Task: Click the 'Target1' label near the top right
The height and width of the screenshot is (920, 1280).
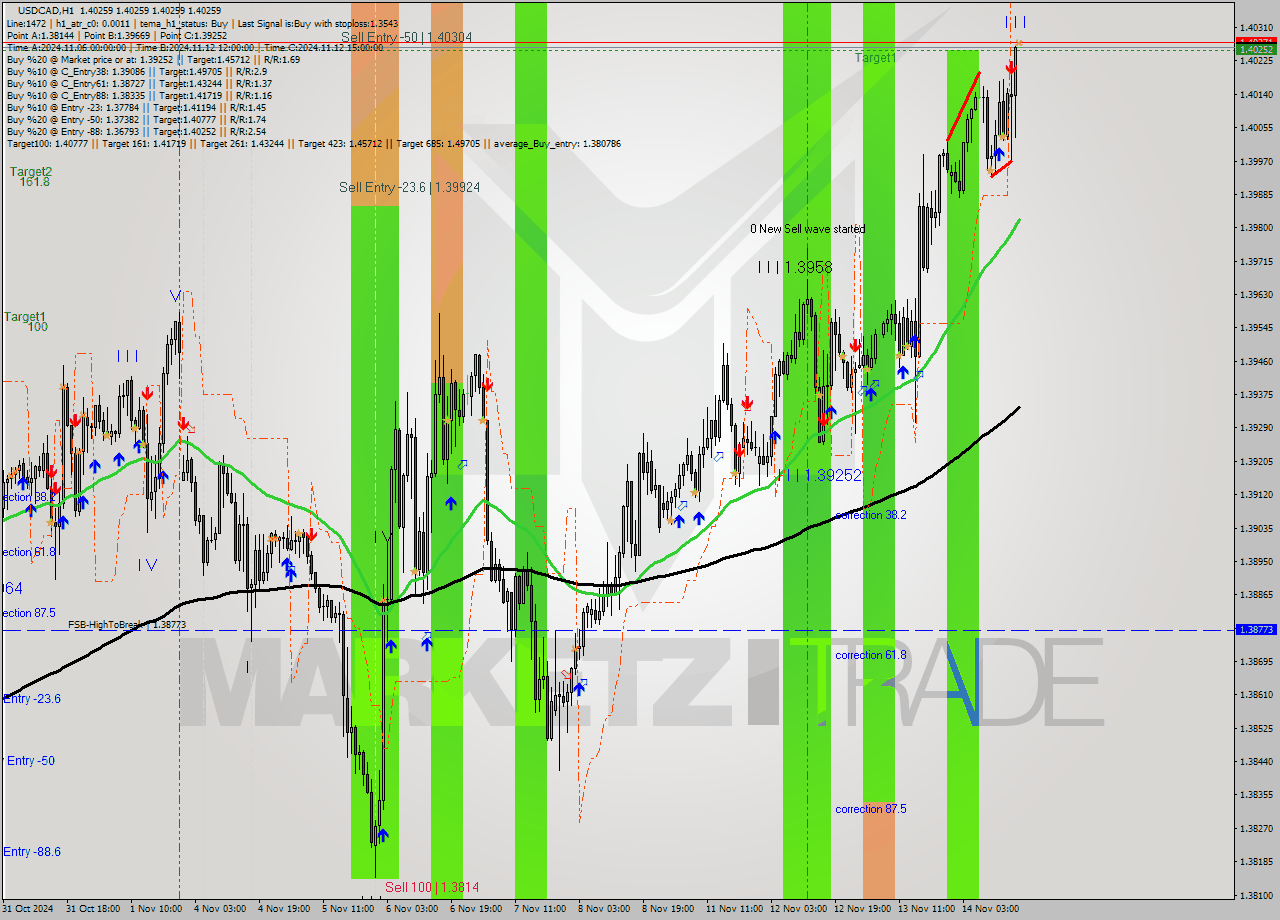Action: click(x=876, y=58)
